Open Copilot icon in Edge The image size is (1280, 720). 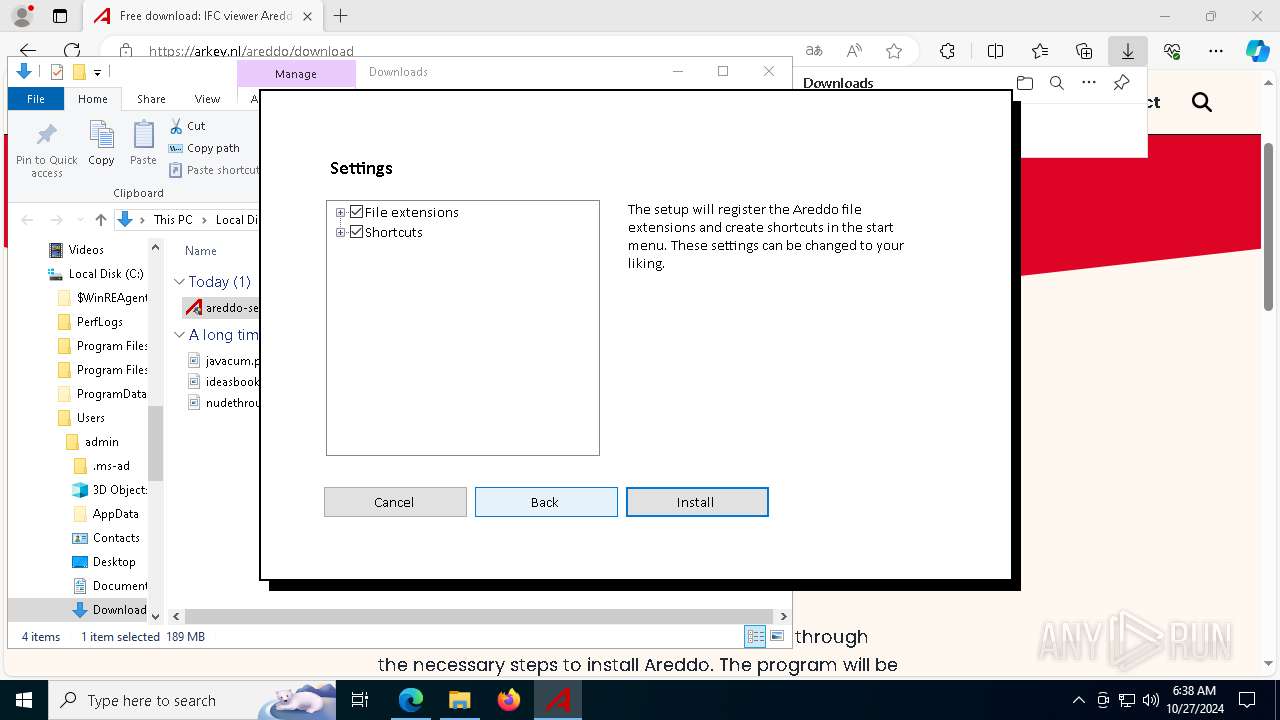(1257, 51)
